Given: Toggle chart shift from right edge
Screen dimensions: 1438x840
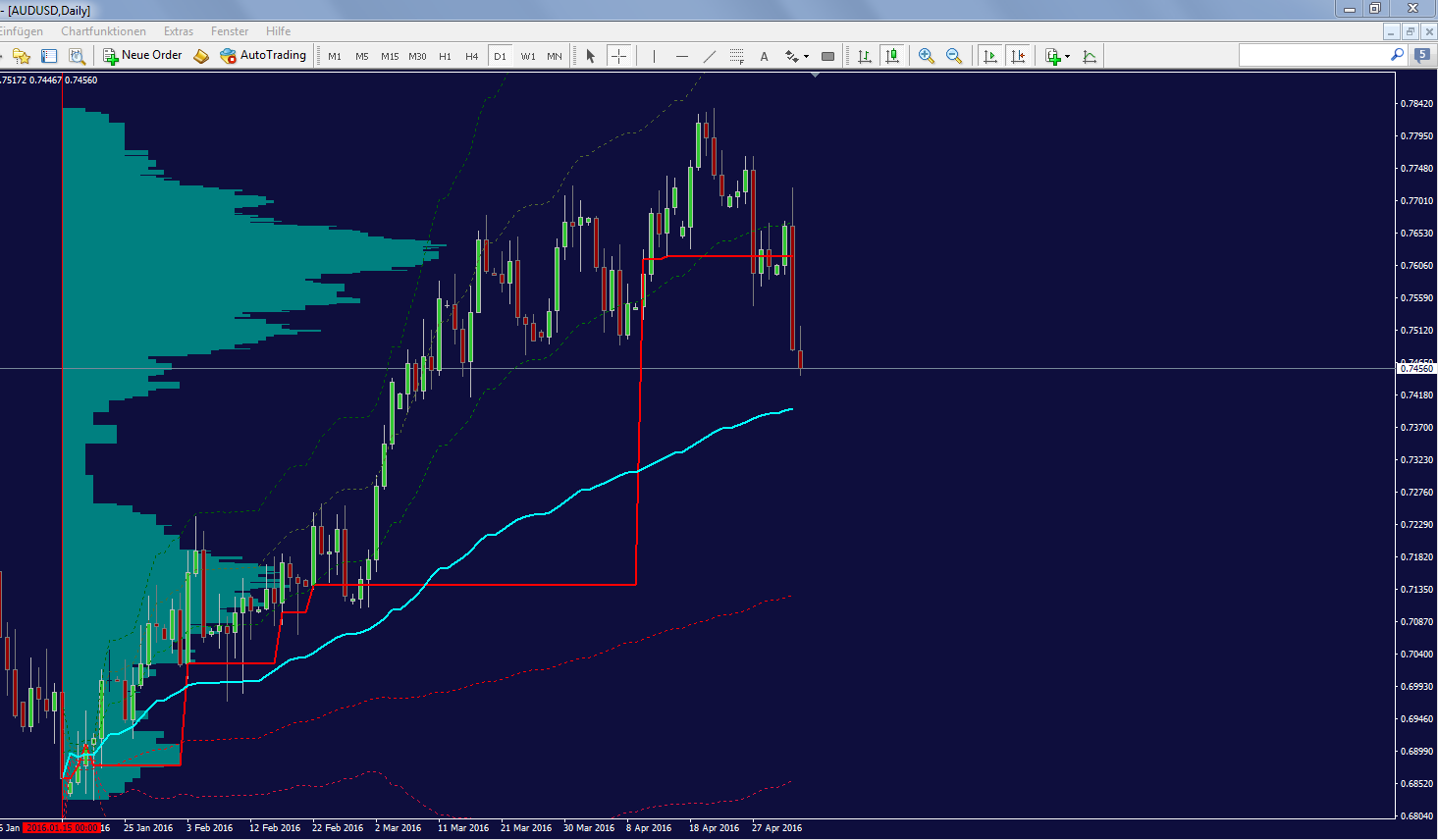Looking at the screenshot, I should (1018, 56).
